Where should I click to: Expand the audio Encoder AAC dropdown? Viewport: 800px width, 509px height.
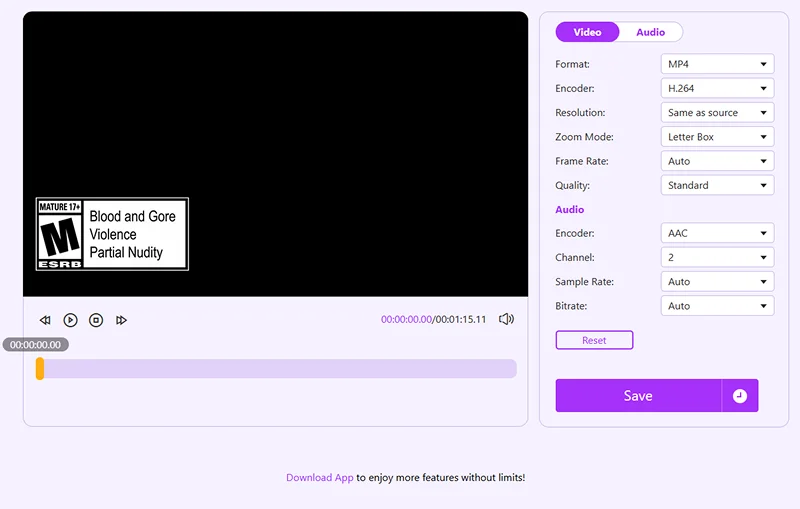click(717, 233)
